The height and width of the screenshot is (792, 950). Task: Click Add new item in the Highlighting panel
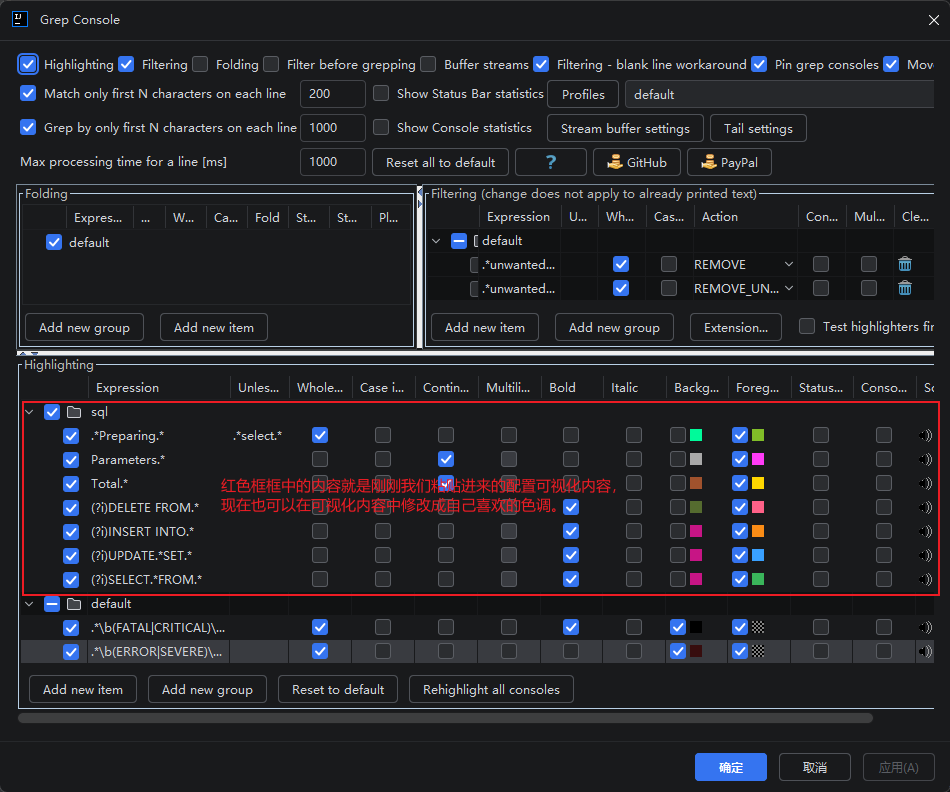83,690
